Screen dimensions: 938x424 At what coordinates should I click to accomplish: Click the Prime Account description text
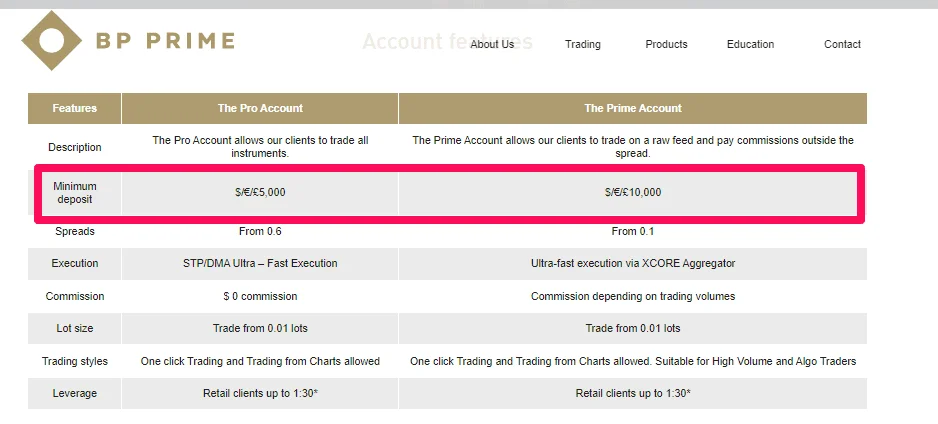pyautogui.click(x=633, y=147)
